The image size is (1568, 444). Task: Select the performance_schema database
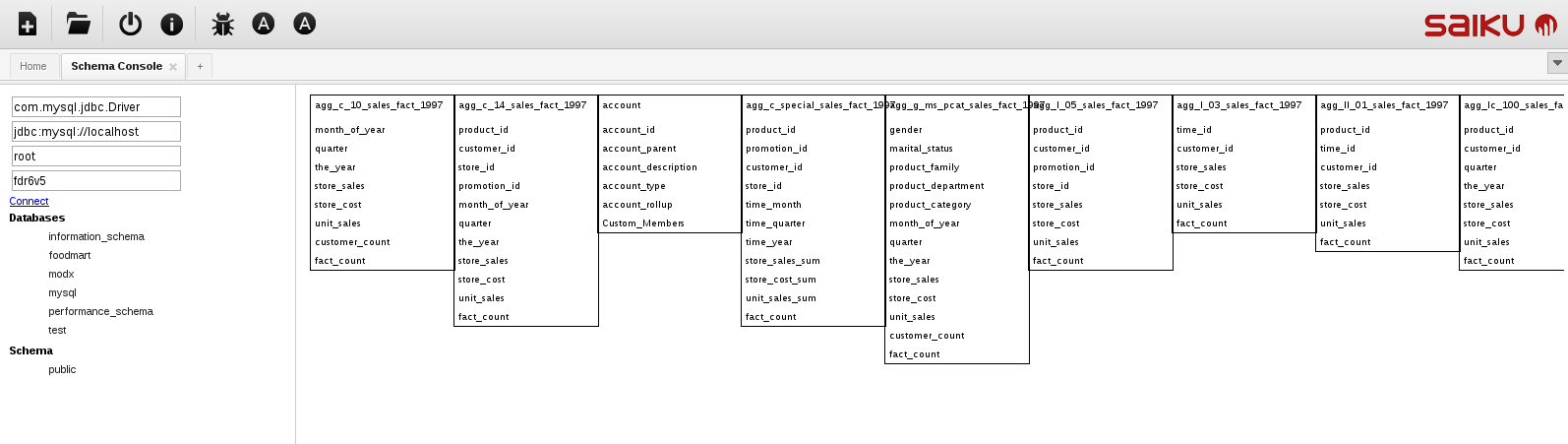[x=100, y=311]
